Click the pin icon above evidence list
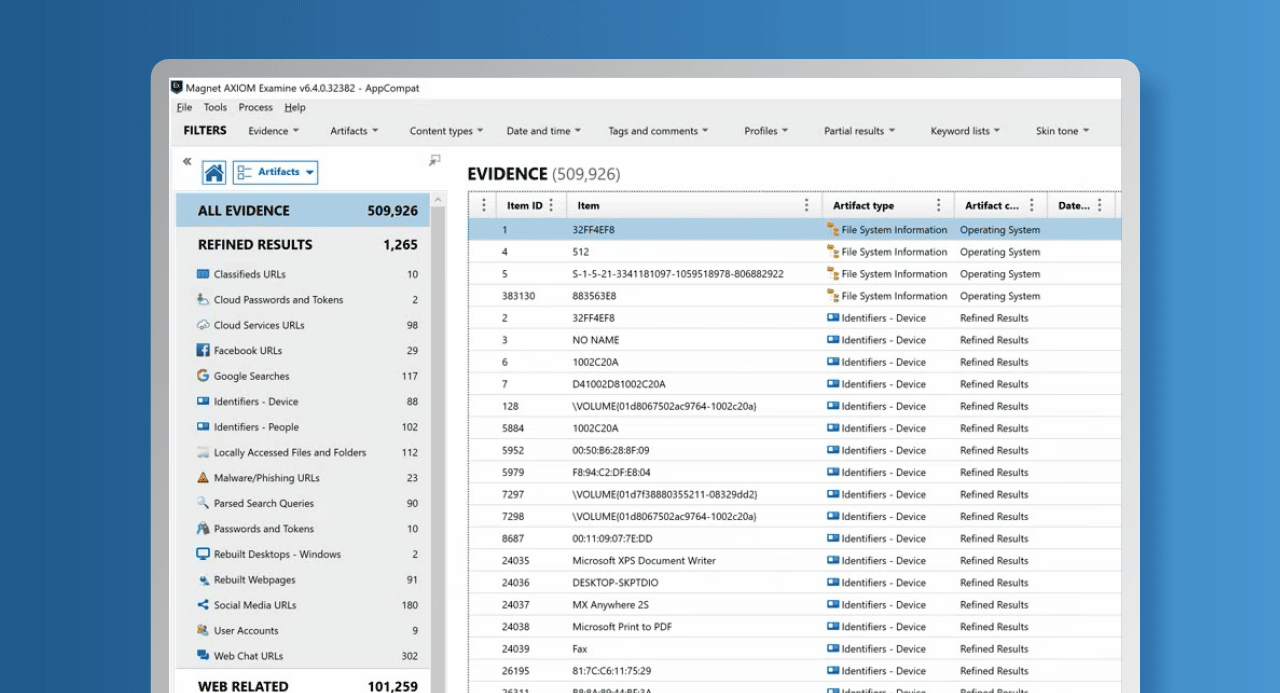 coord(435,160)
